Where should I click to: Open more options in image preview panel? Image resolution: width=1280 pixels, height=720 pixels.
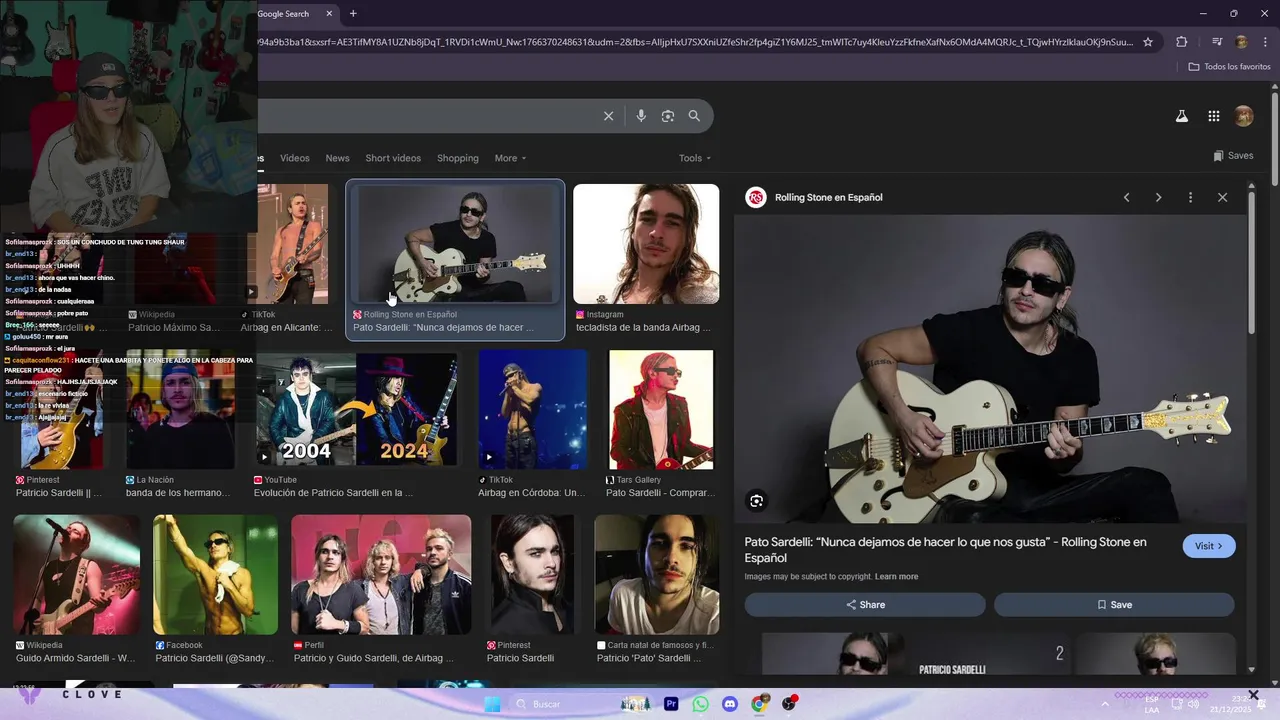[1190, 198]
